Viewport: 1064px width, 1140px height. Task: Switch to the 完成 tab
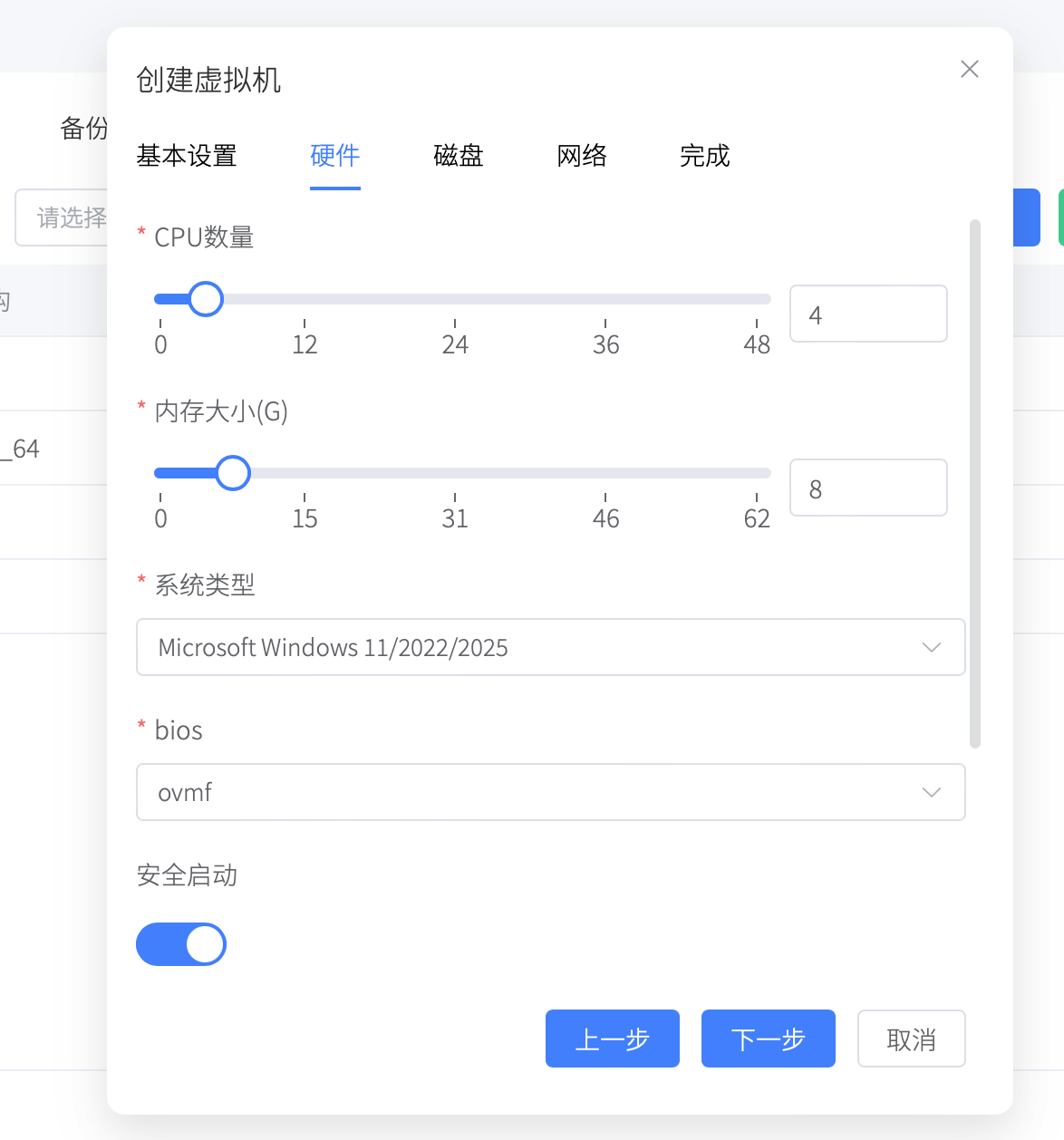[704, 156]
